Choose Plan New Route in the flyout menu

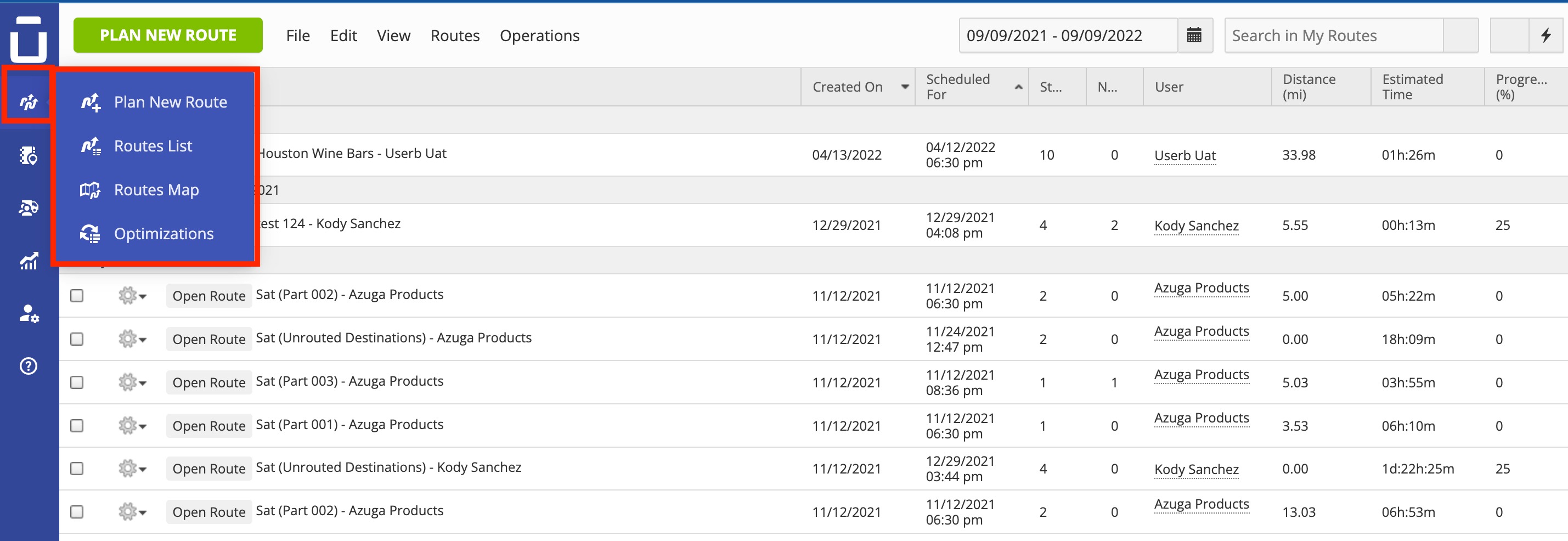pyautogui.click(x=155, y=102)
